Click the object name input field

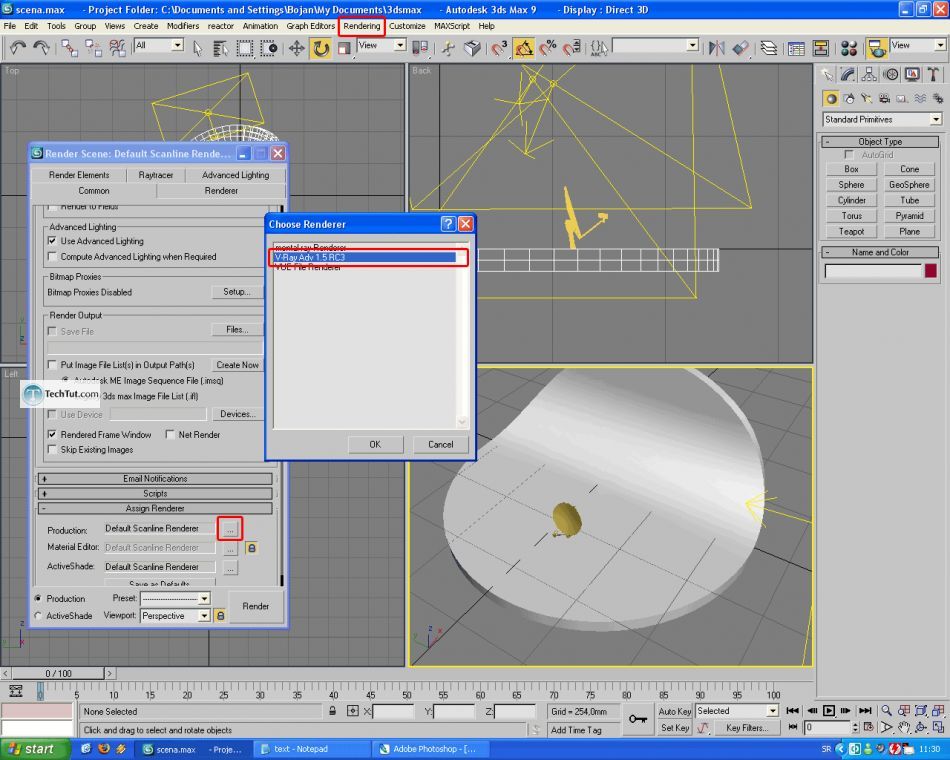click(872, 271)
